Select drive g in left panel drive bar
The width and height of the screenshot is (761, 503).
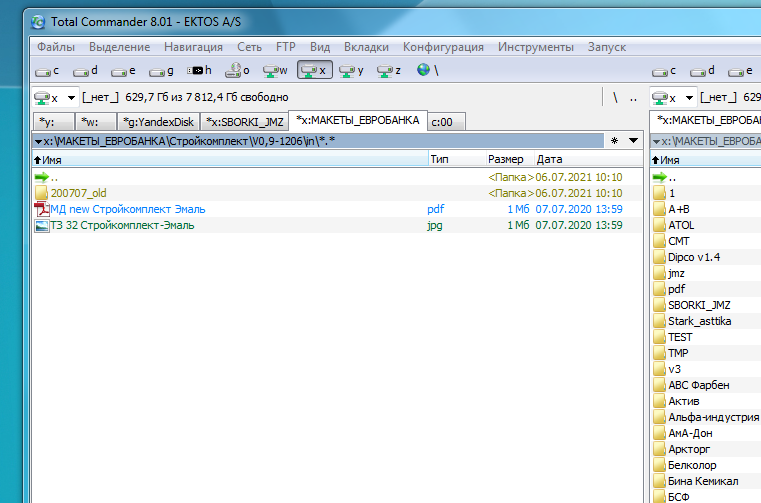click(161, 71)
